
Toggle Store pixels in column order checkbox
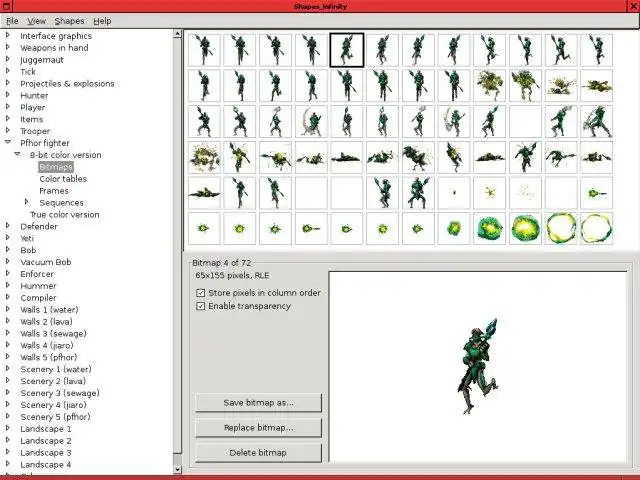coord(200,293)
